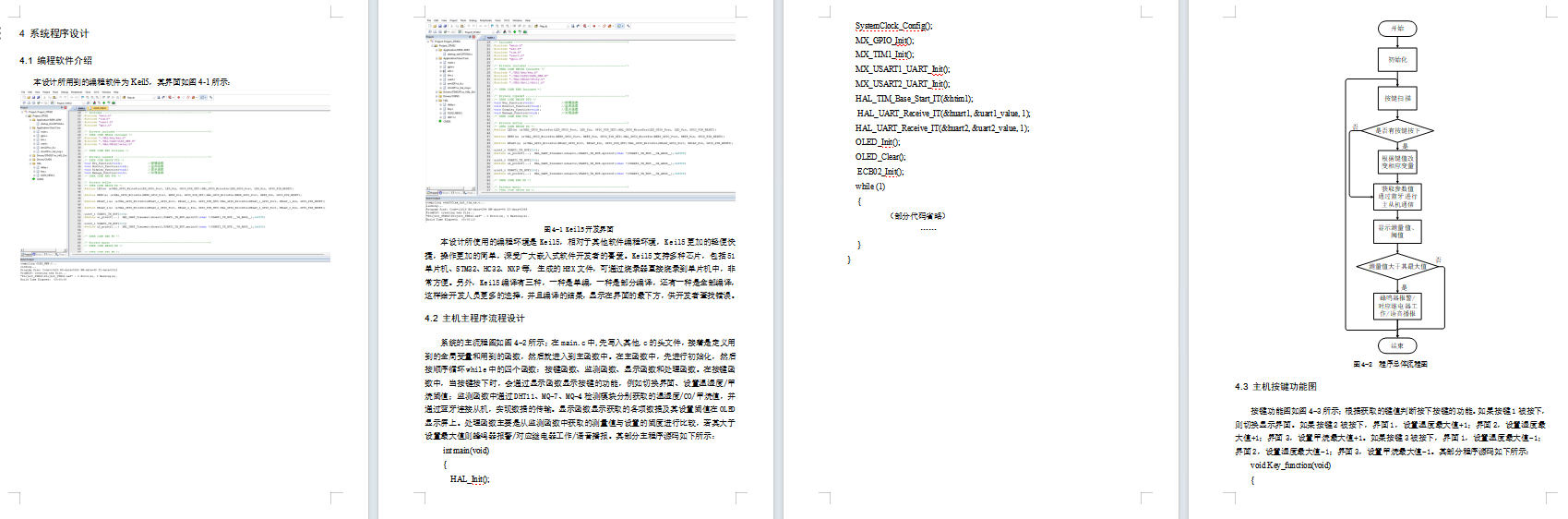Select the '结束' end node in the flowchart
This screenshot has height=519, width=1568.
(x=1396, y=345)
